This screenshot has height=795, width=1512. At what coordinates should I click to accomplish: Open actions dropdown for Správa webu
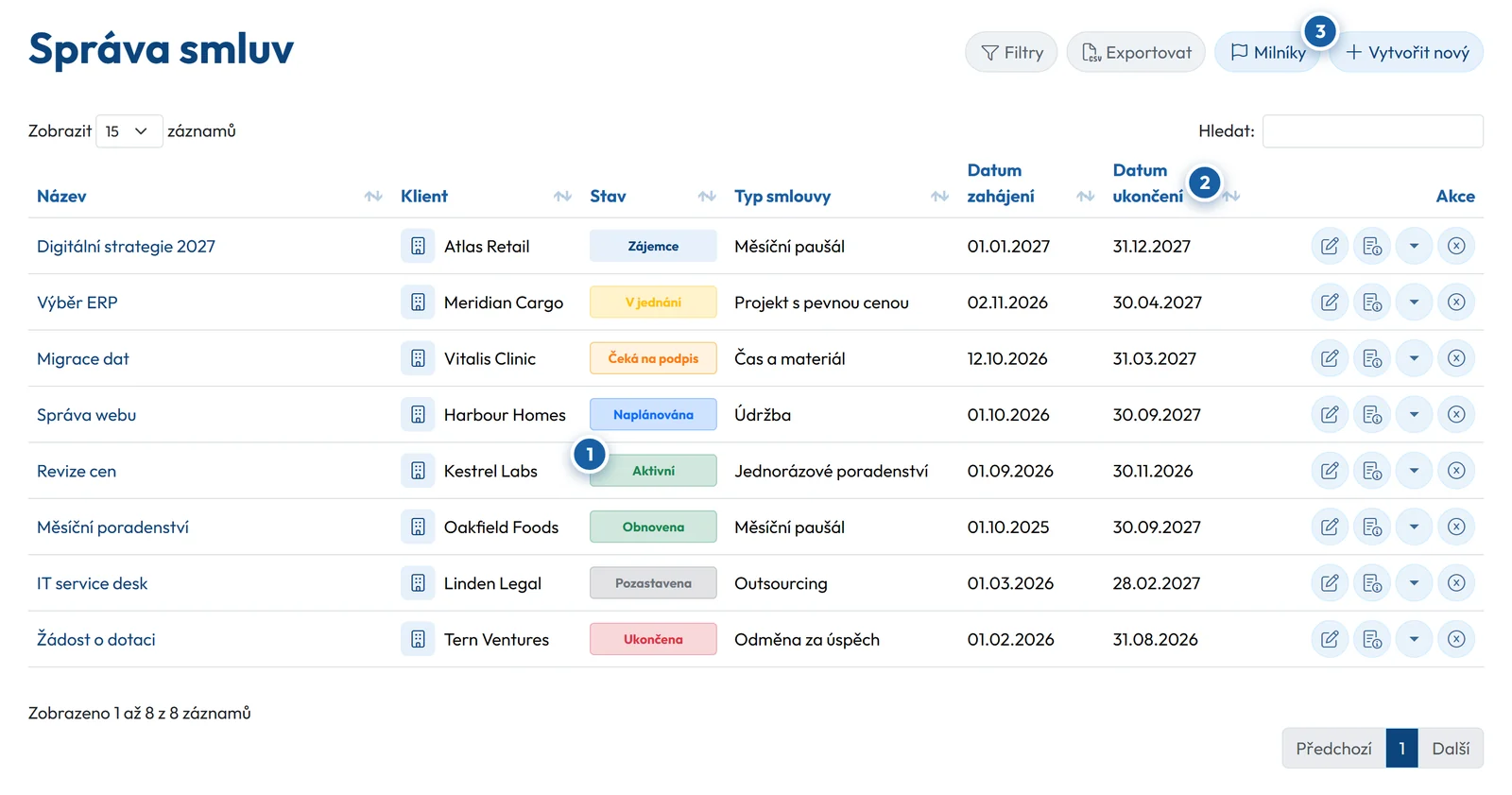[x=1414, y=414]
